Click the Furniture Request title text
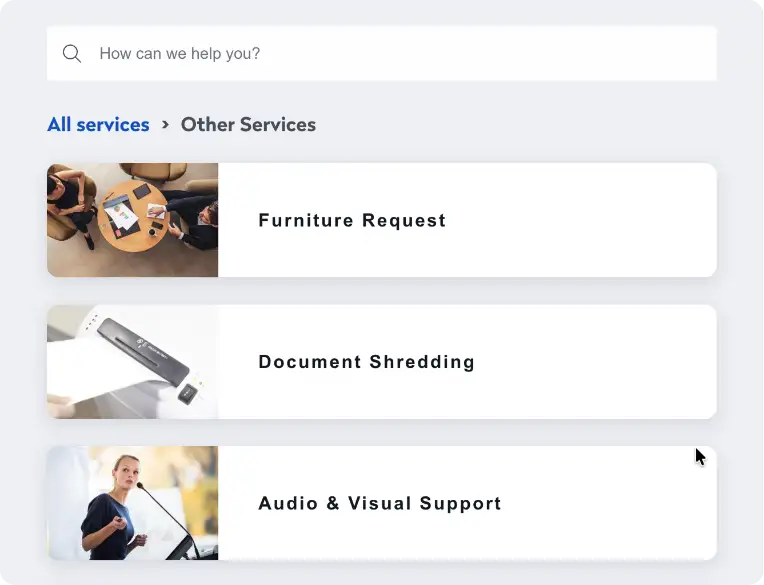 (x=352, y=221)
